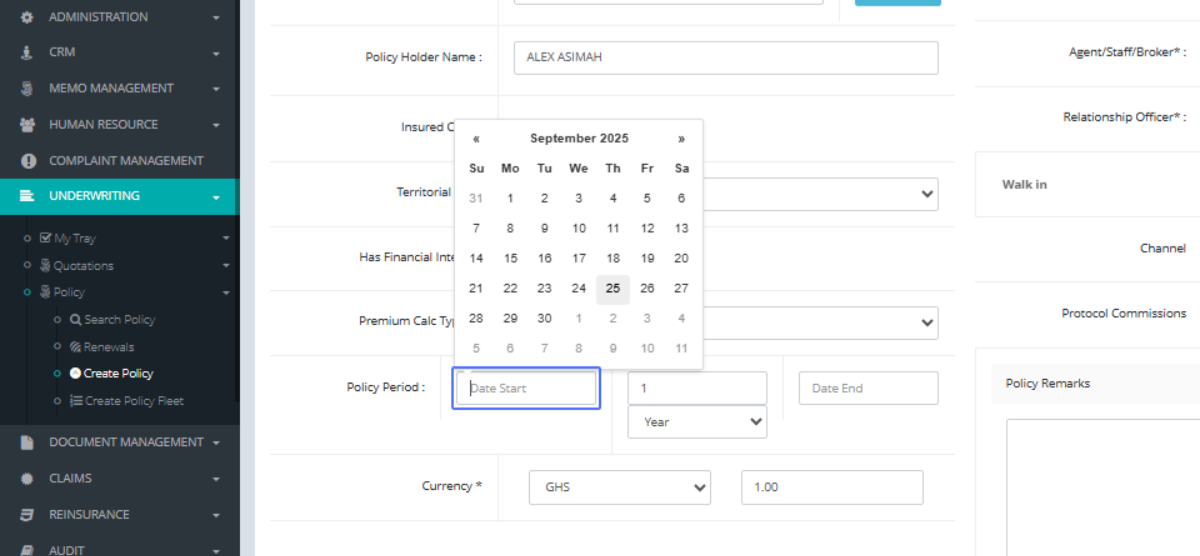
Task: Click the Date End input field
Action: click(x=868, y=388)
